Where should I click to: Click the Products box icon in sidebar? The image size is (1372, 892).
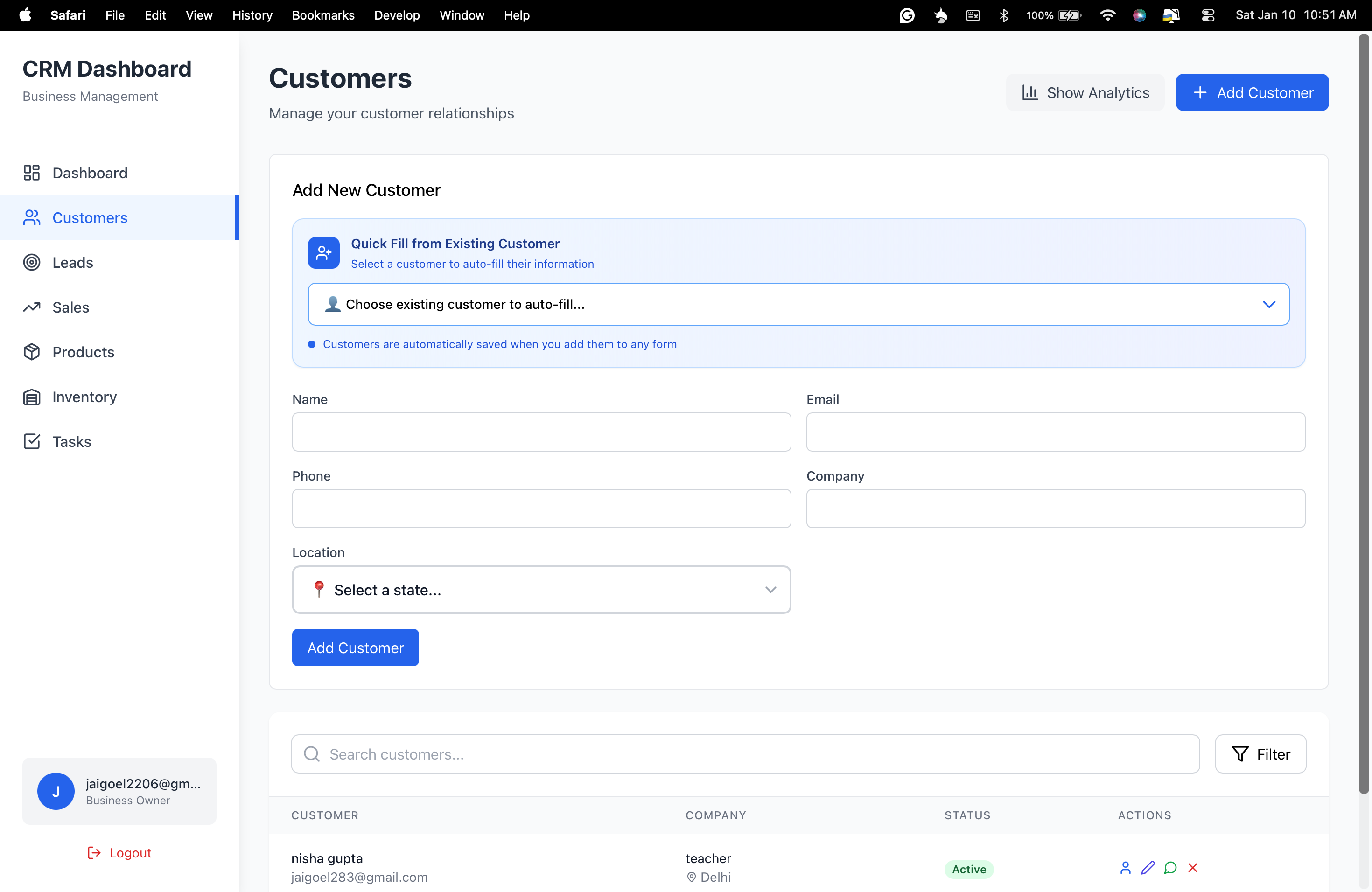(32, 352)
